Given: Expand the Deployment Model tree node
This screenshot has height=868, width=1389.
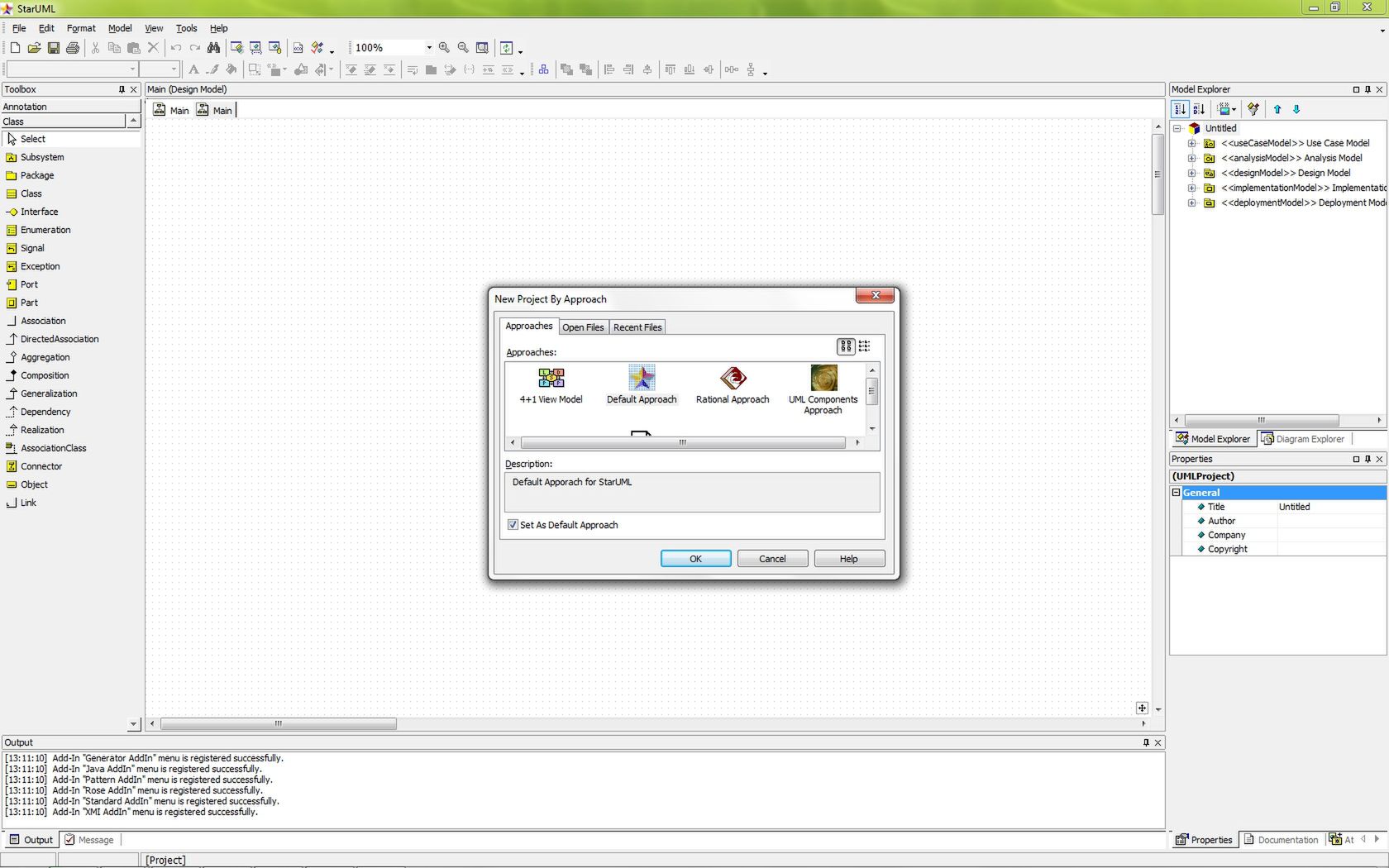Looking at the screenshot, I should [x=1191, y=203].
